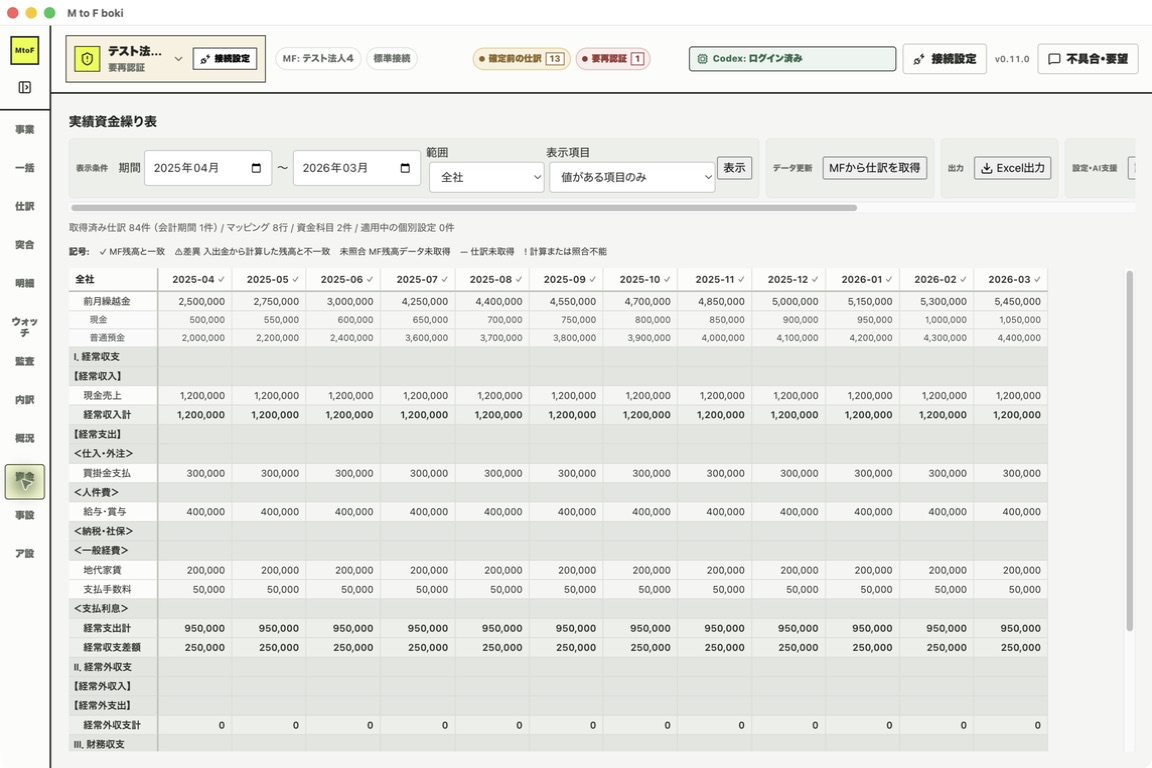Viewport: 1152px width, 768px height.
Task: Click the 支払手数料 row label
Action: pyautogui.click(x=107, y=589)
